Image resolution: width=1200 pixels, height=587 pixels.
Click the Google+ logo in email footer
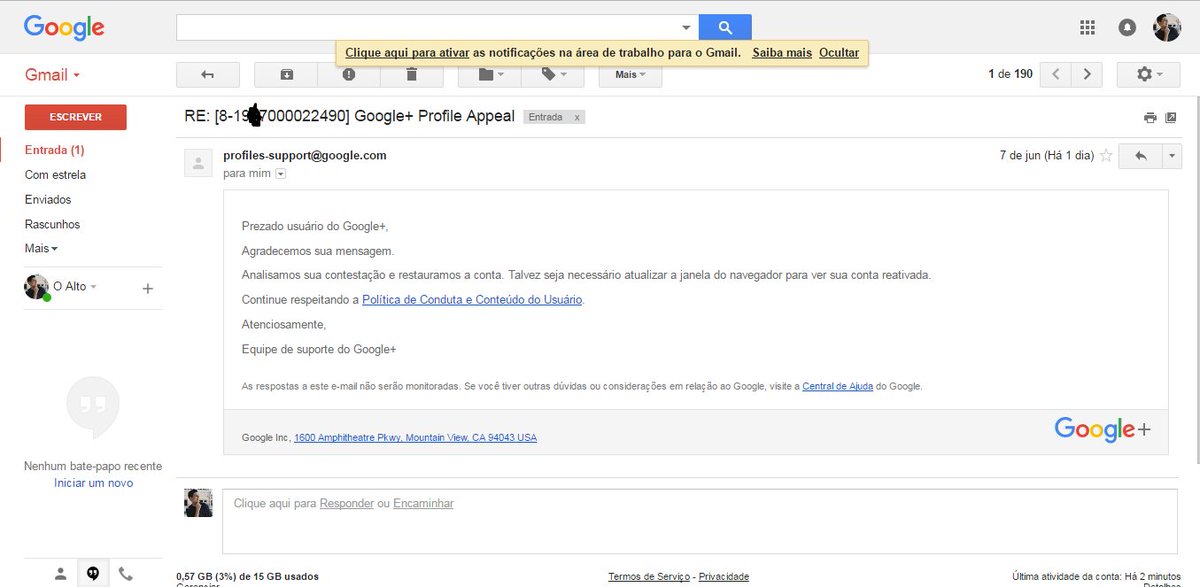pos(1102,430)
